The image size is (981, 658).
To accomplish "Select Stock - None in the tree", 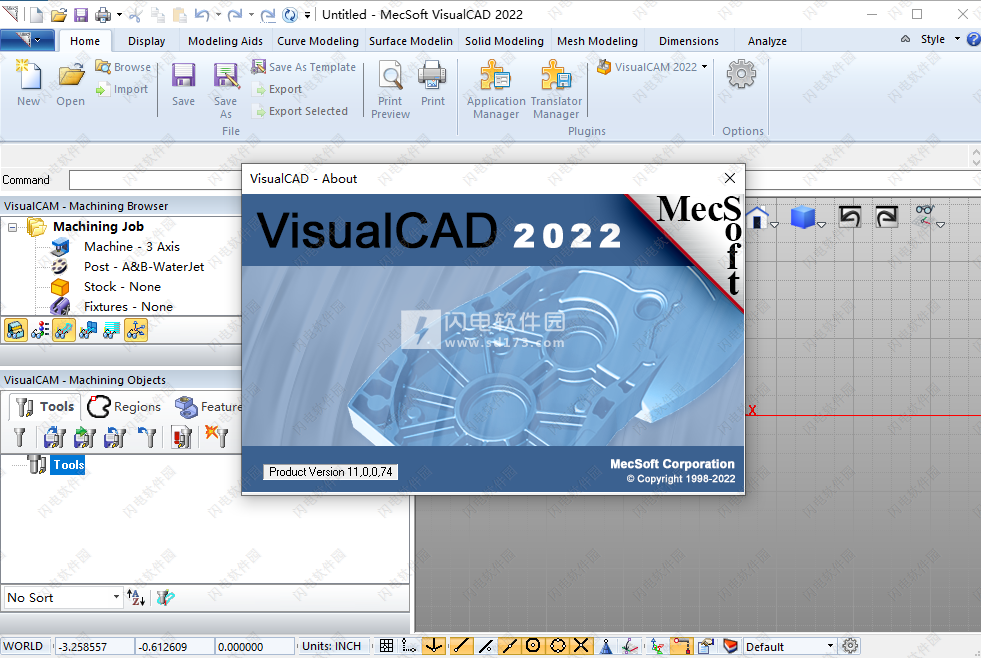I will point(122,287).
